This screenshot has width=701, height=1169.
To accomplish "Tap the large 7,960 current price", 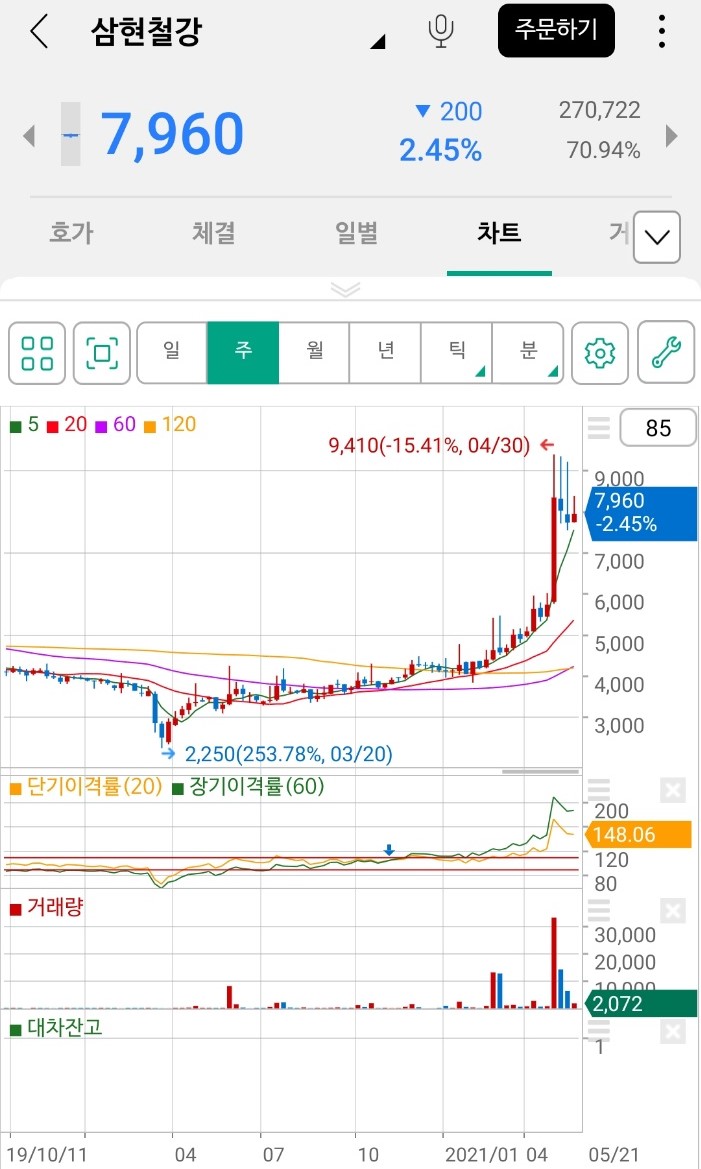I will 172,135.
